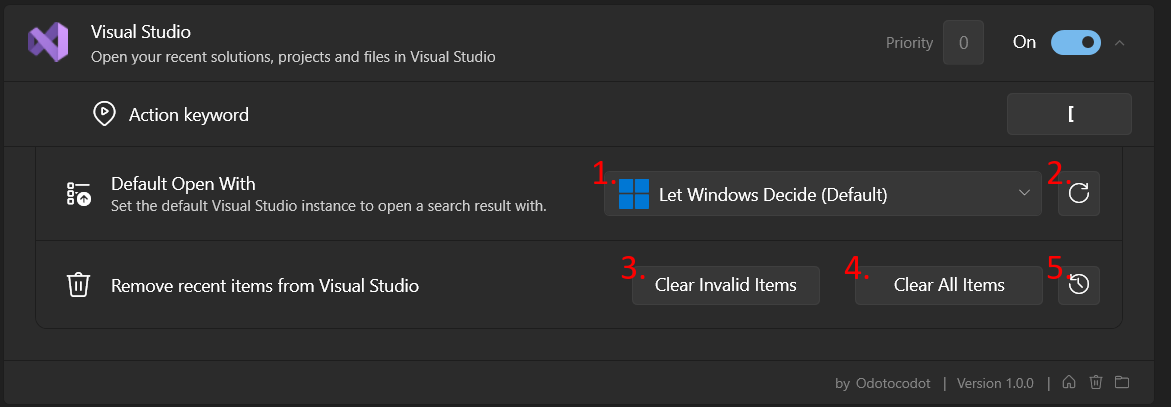Click the refresh Visual Studio instances button
The image size is (1171, 407).
1078,194
